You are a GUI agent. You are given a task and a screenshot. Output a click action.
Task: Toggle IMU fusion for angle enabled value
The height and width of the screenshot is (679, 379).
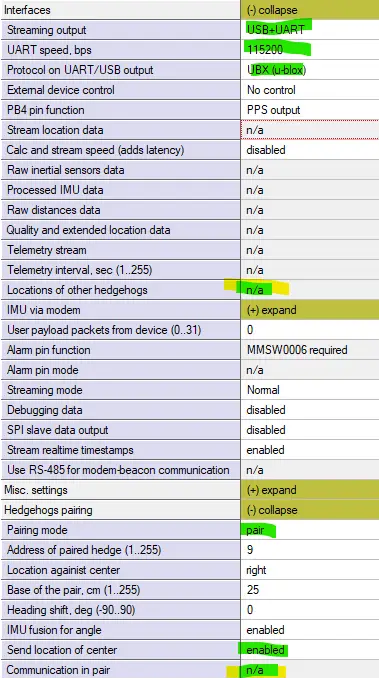coord(310,630)
